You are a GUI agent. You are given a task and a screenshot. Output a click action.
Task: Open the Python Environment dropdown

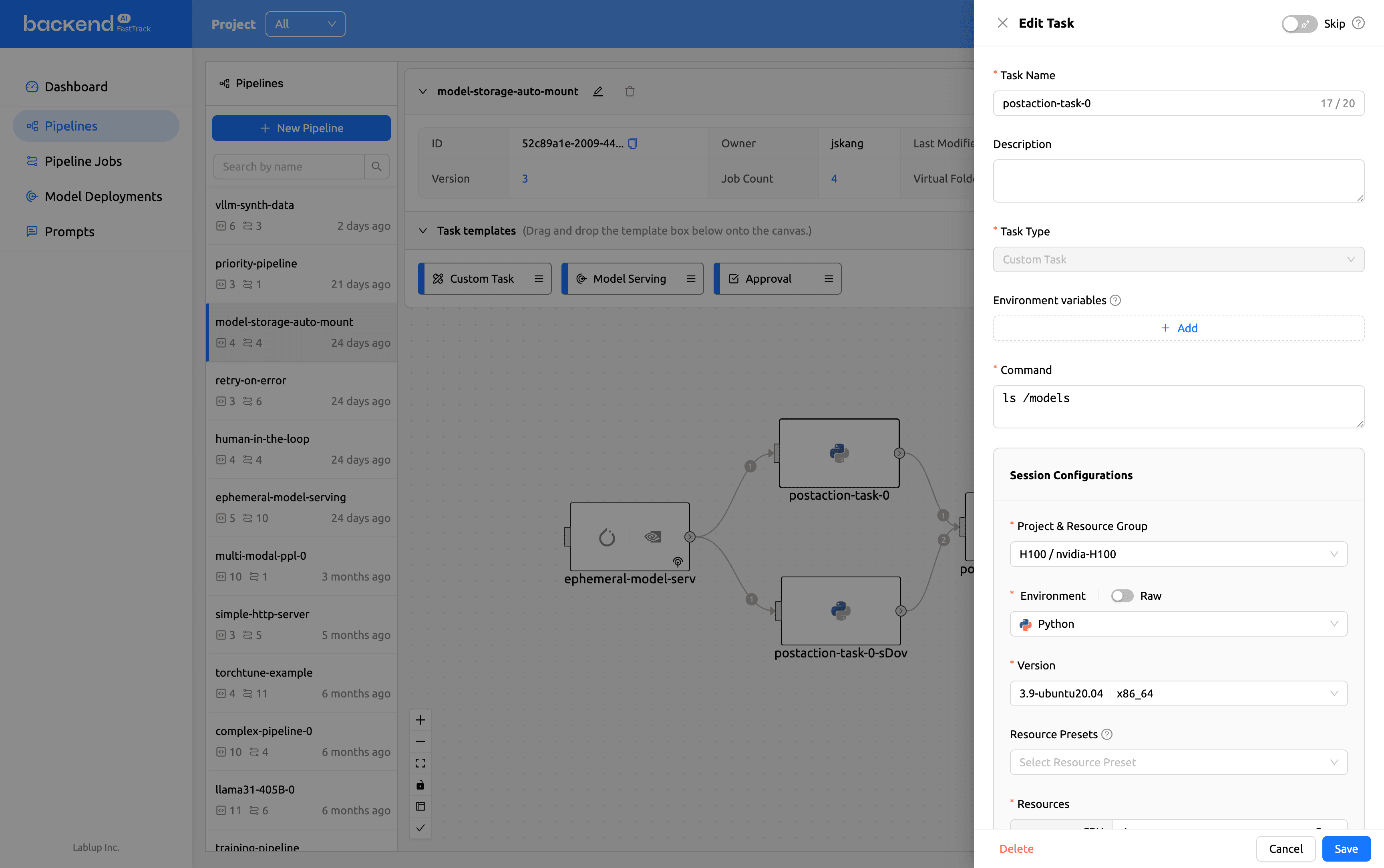(x=1178, y=624)
